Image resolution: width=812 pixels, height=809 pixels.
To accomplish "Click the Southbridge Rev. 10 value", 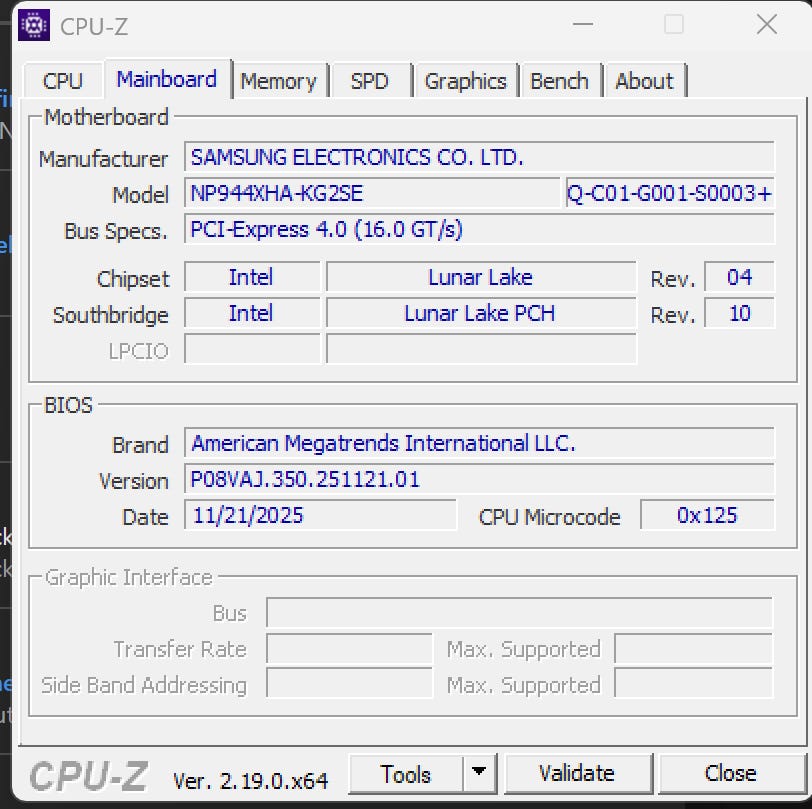I will click(740, 313).
